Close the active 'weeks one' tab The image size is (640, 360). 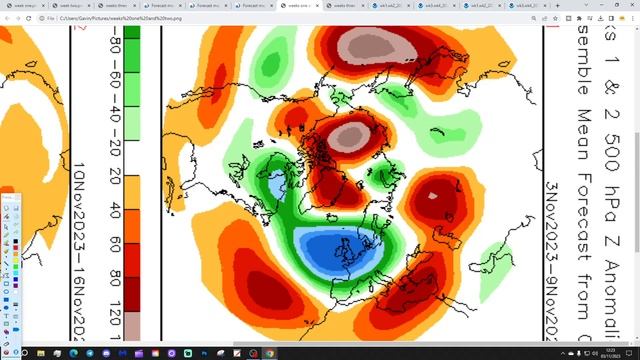coord(317,6)
